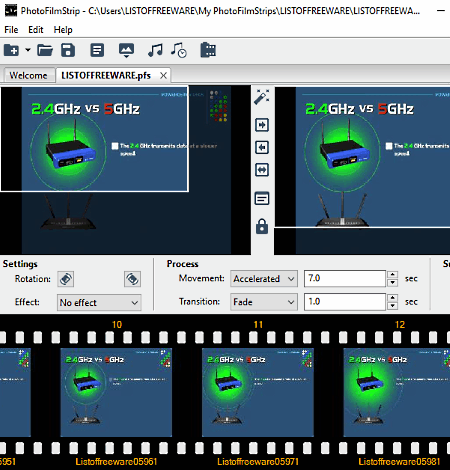450x470 pixels.
Task: Switch to the Welcome tab
Action: click(x=28, y=76)
